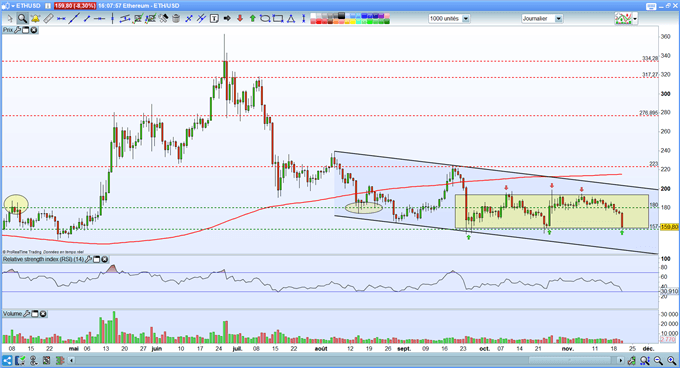Open Volume panel wrench settings
The height and width of the screenshot is (368, 680).
[x=26, y=313]
